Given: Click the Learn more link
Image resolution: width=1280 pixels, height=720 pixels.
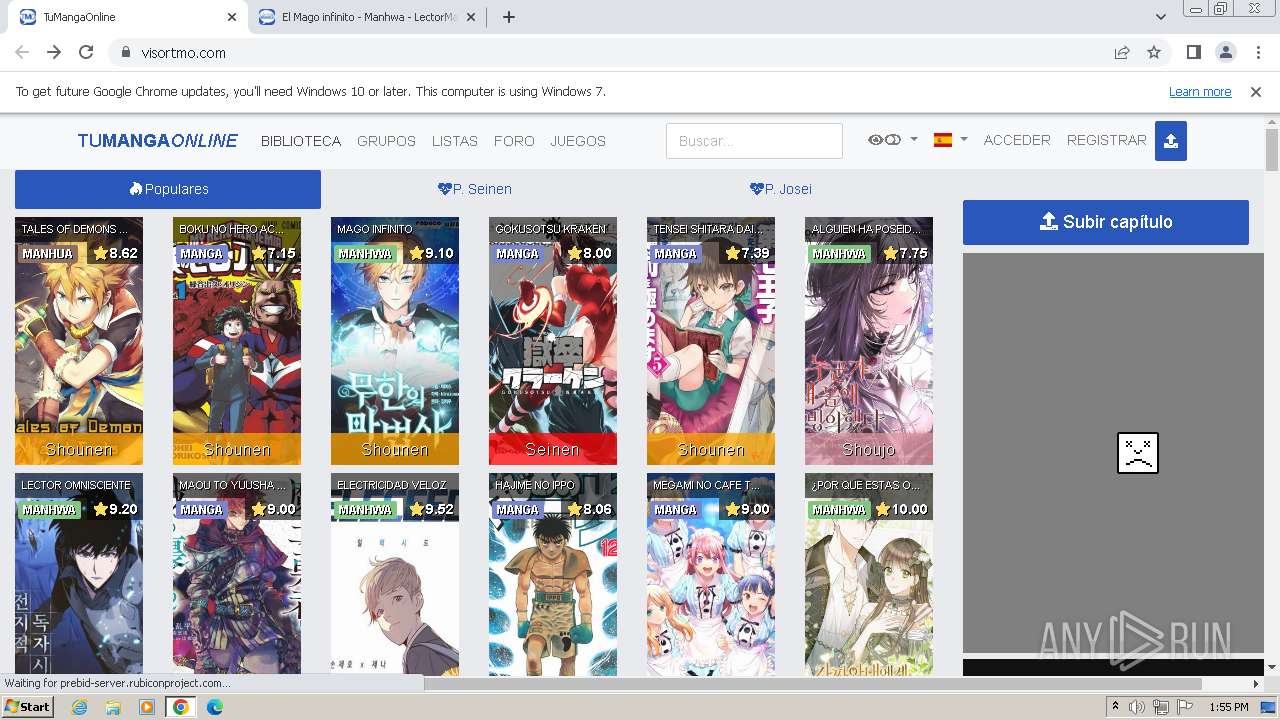Looking at the screenshot, I should pos(1200,91).
